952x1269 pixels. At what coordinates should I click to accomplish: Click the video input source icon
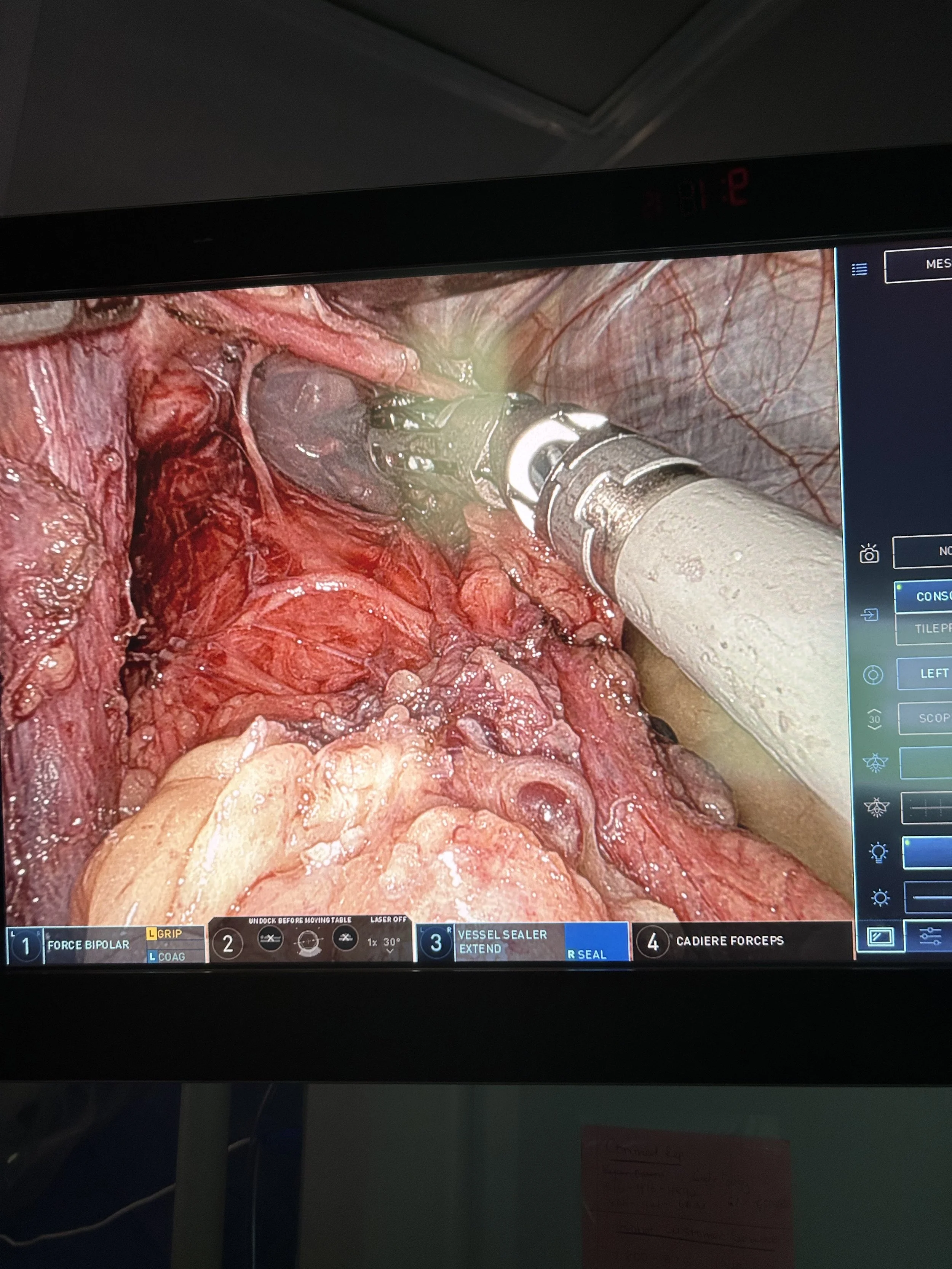pos(869,615)
